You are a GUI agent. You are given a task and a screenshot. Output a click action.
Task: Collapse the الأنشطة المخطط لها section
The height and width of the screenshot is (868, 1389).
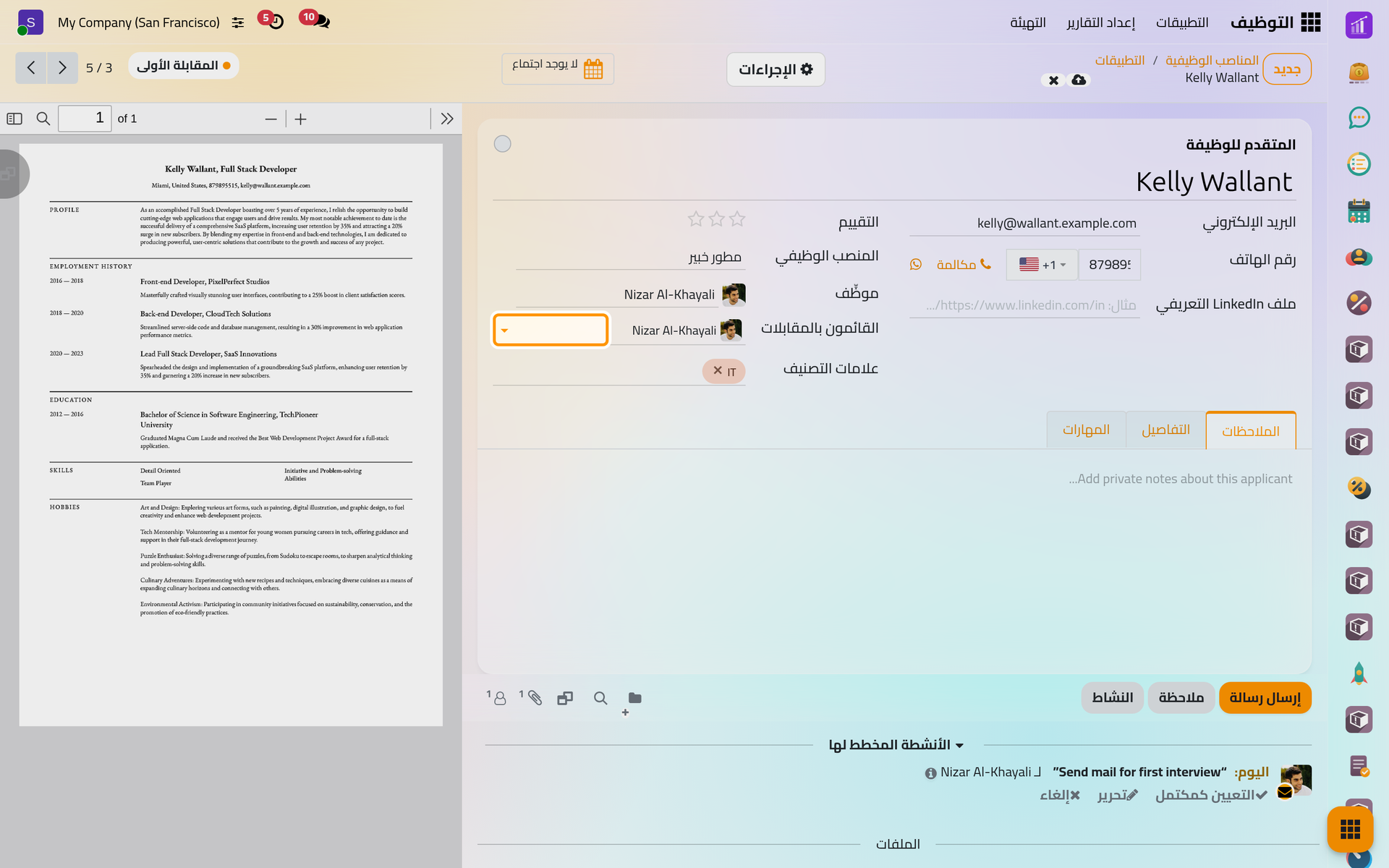(x=896, y=745)
